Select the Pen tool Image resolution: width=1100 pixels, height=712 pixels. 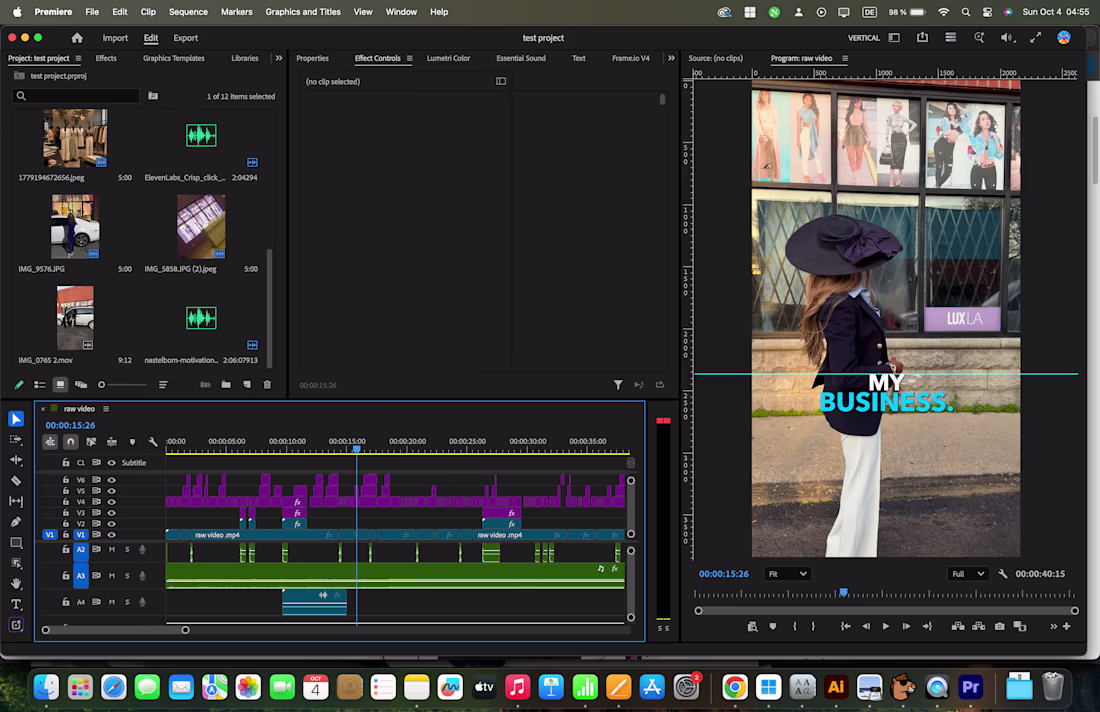(x=15, y=522)
